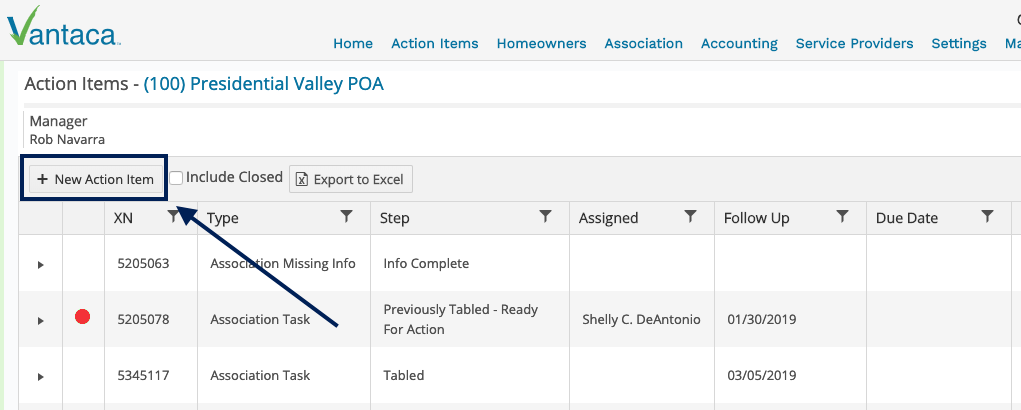Expand row 5205078 details arrow
The height and width of the screenshot is (410, 1021).
pos(40,320)
